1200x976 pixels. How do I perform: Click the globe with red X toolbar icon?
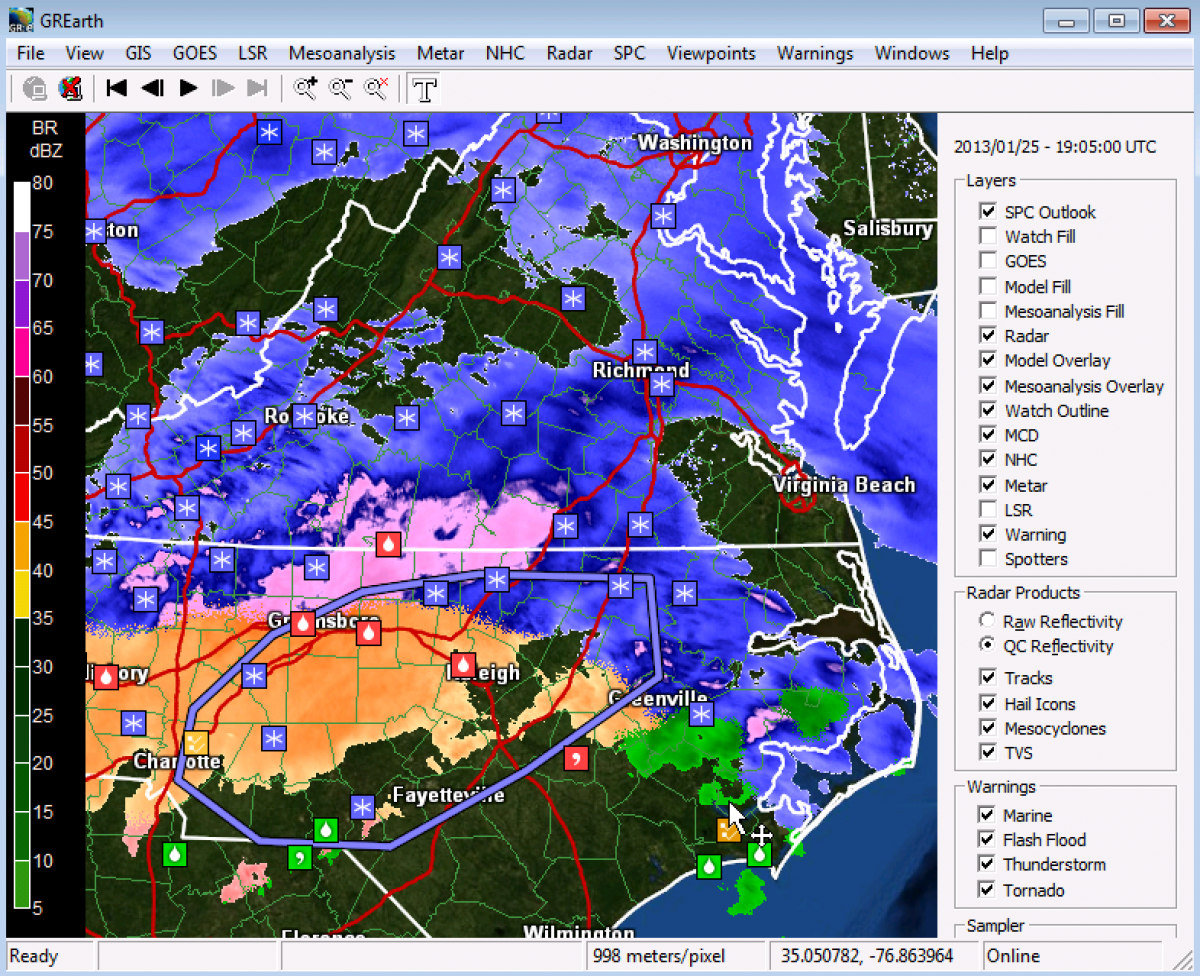69,88
